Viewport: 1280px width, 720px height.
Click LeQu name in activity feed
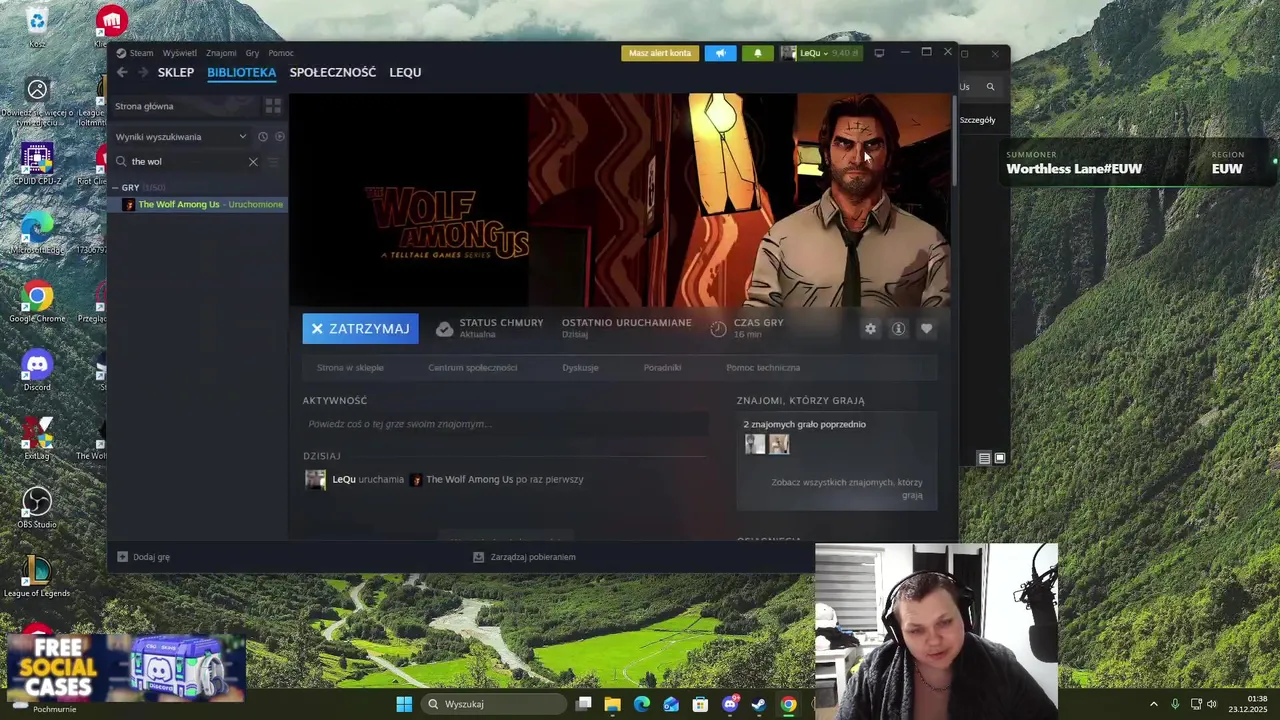point(344,480)
